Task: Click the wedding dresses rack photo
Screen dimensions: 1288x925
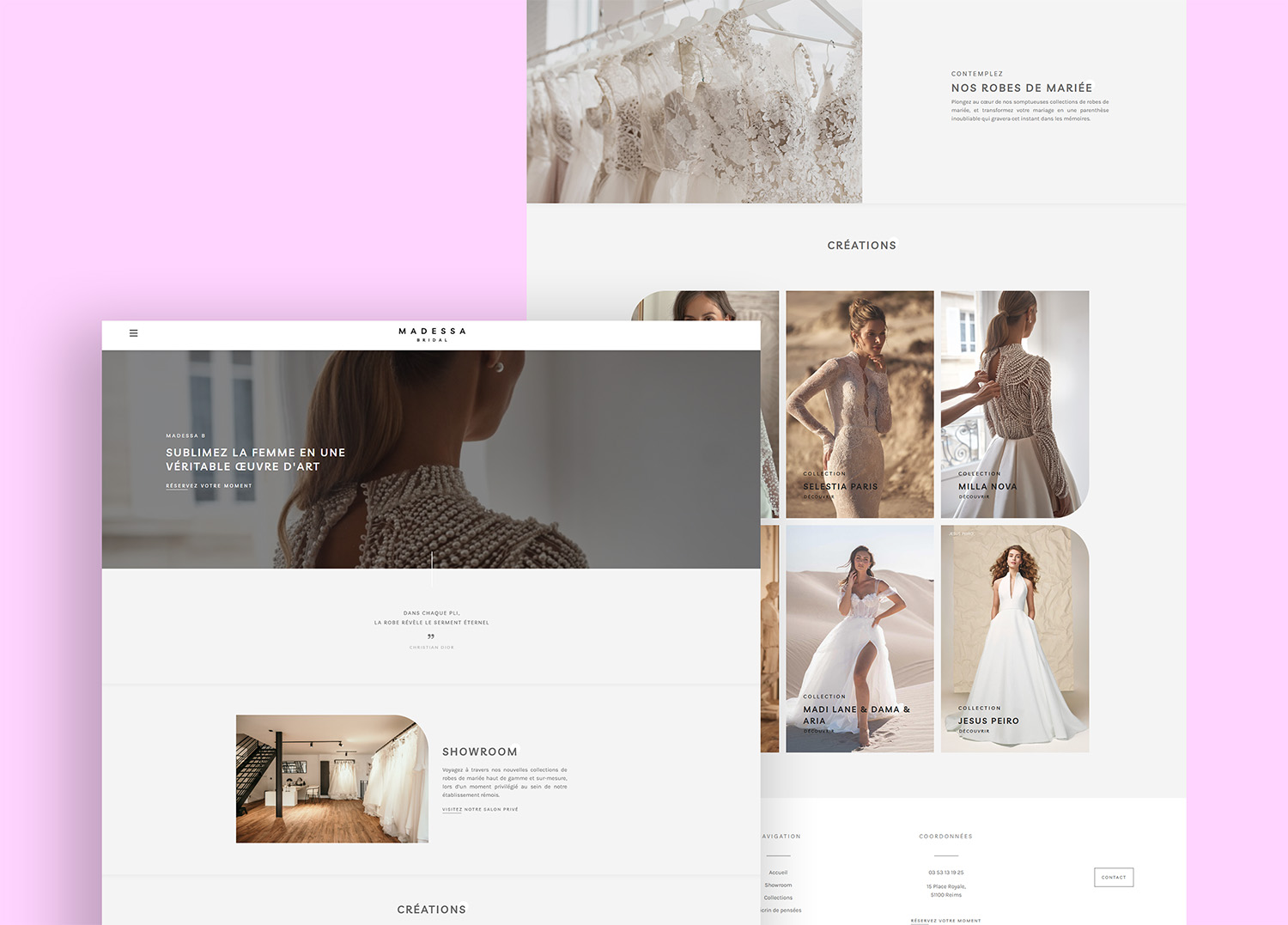Action: [x=694, y=101]
